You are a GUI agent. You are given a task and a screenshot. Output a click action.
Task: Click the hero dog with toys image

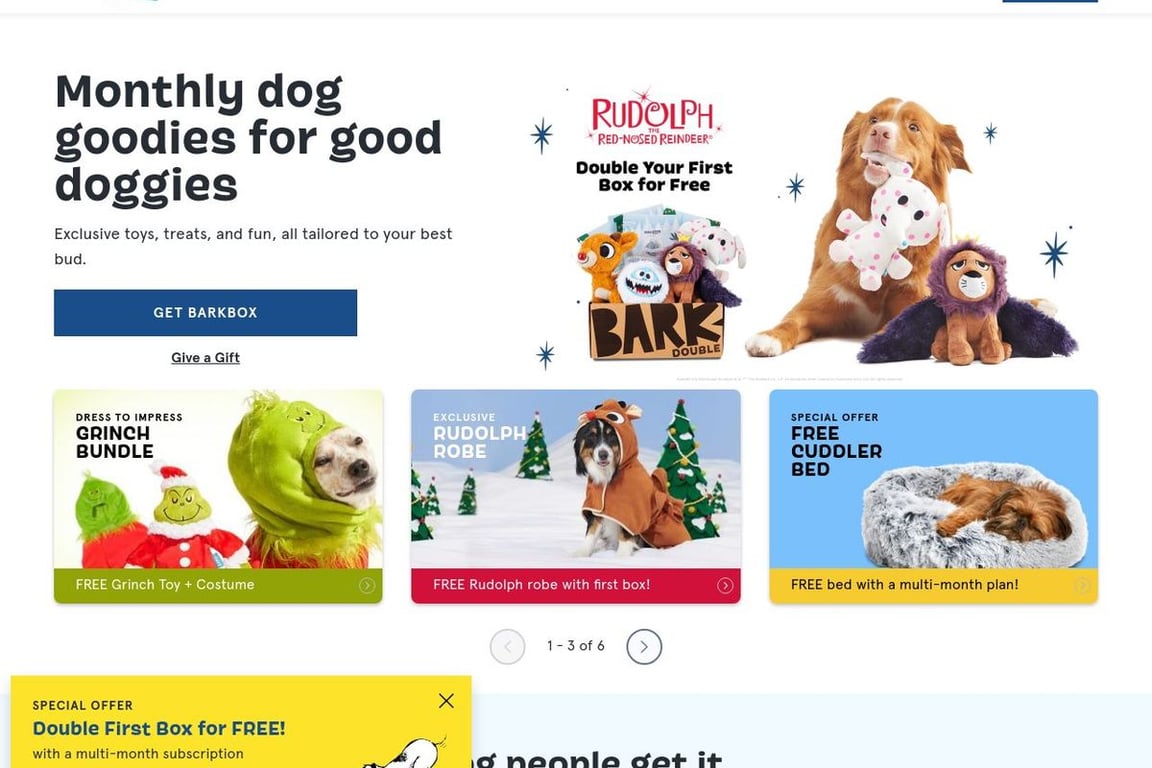click(x=911, y=231)
